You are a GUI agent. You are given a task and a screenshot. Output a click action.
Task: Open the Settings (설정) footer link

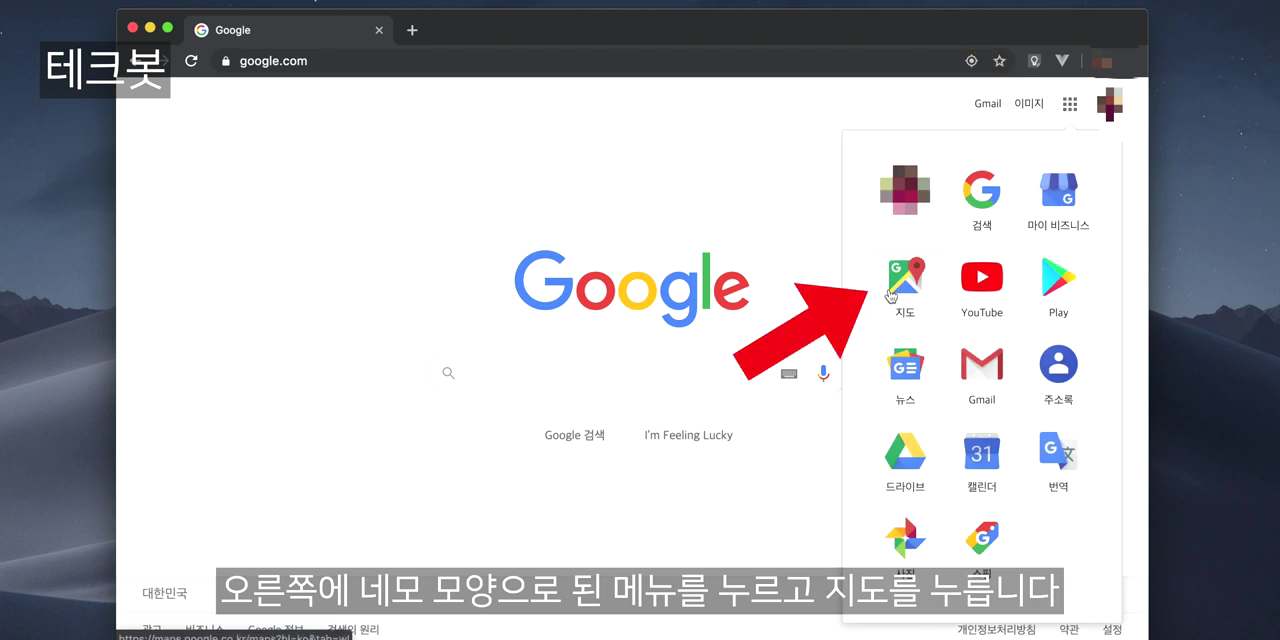pyautogui.click(x=1112, y=630)
